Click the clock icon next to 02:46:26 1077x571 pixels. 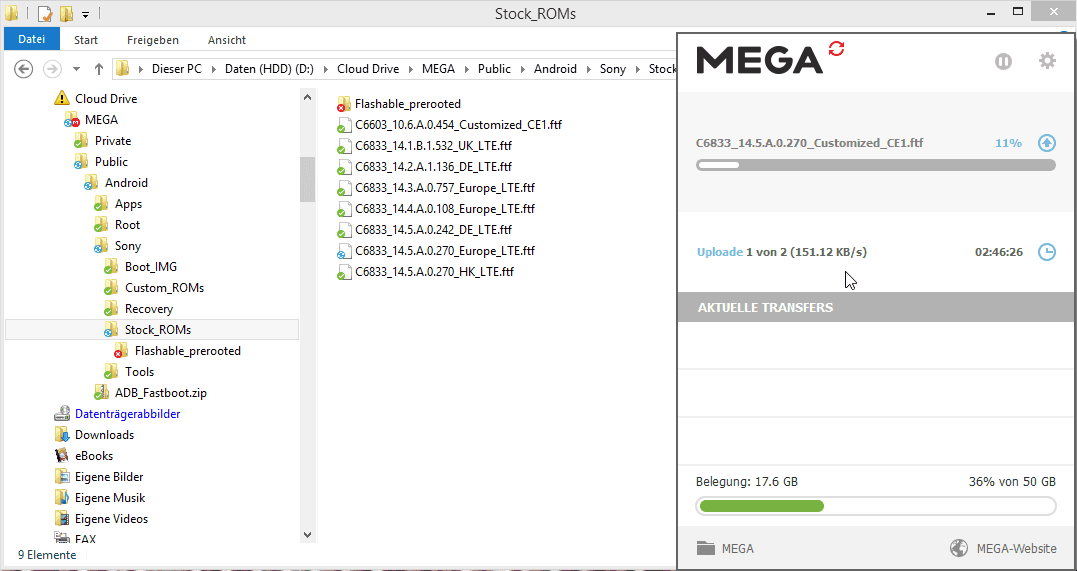[x=1046, y=252]
